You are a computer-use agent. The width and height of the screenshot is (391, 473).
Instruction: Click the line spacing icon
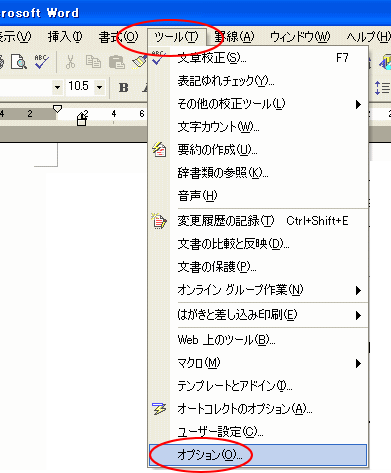pos(382,88)
